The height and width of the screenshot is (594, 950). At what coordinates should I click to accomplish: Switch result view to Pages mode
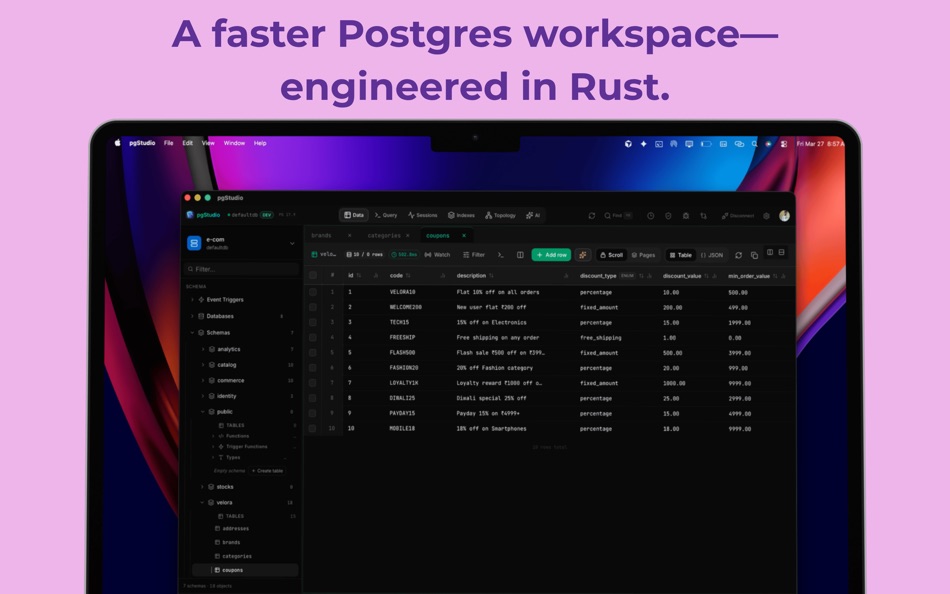[x=645, y=255]
